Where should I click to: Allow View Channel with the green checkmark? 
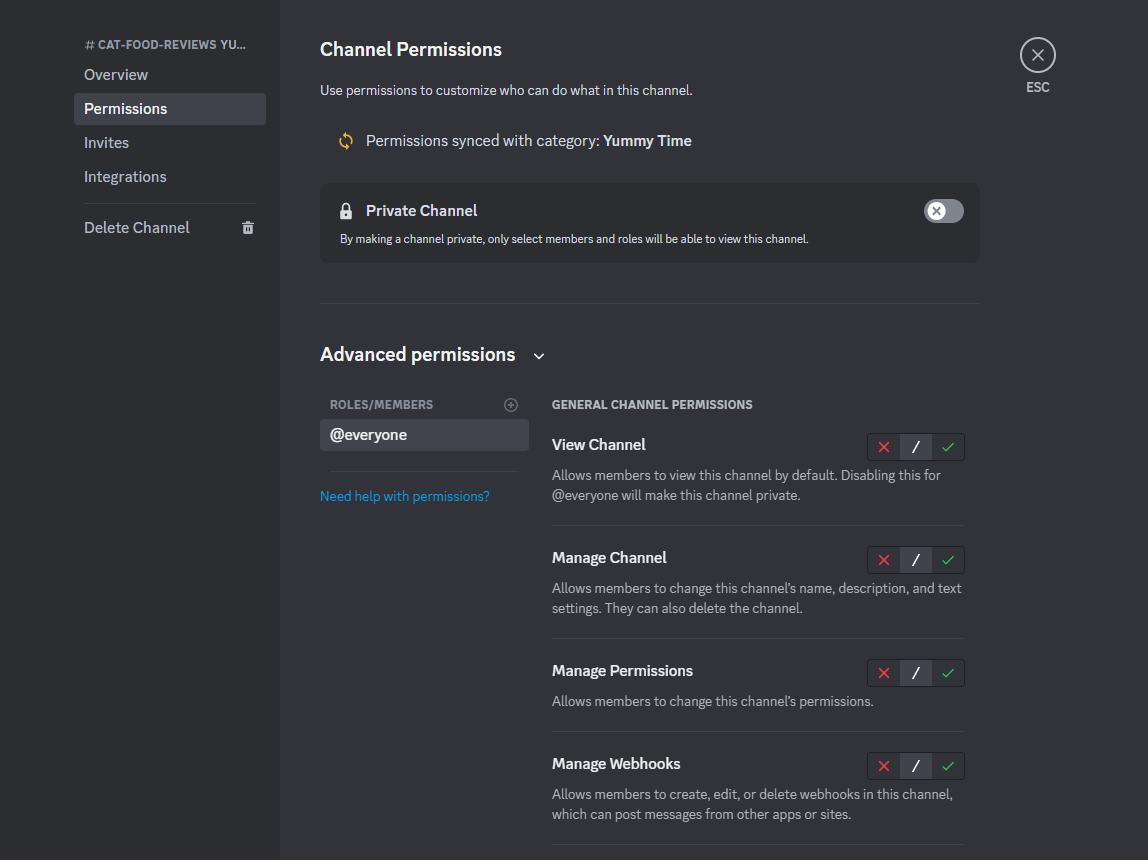(947, 446)
